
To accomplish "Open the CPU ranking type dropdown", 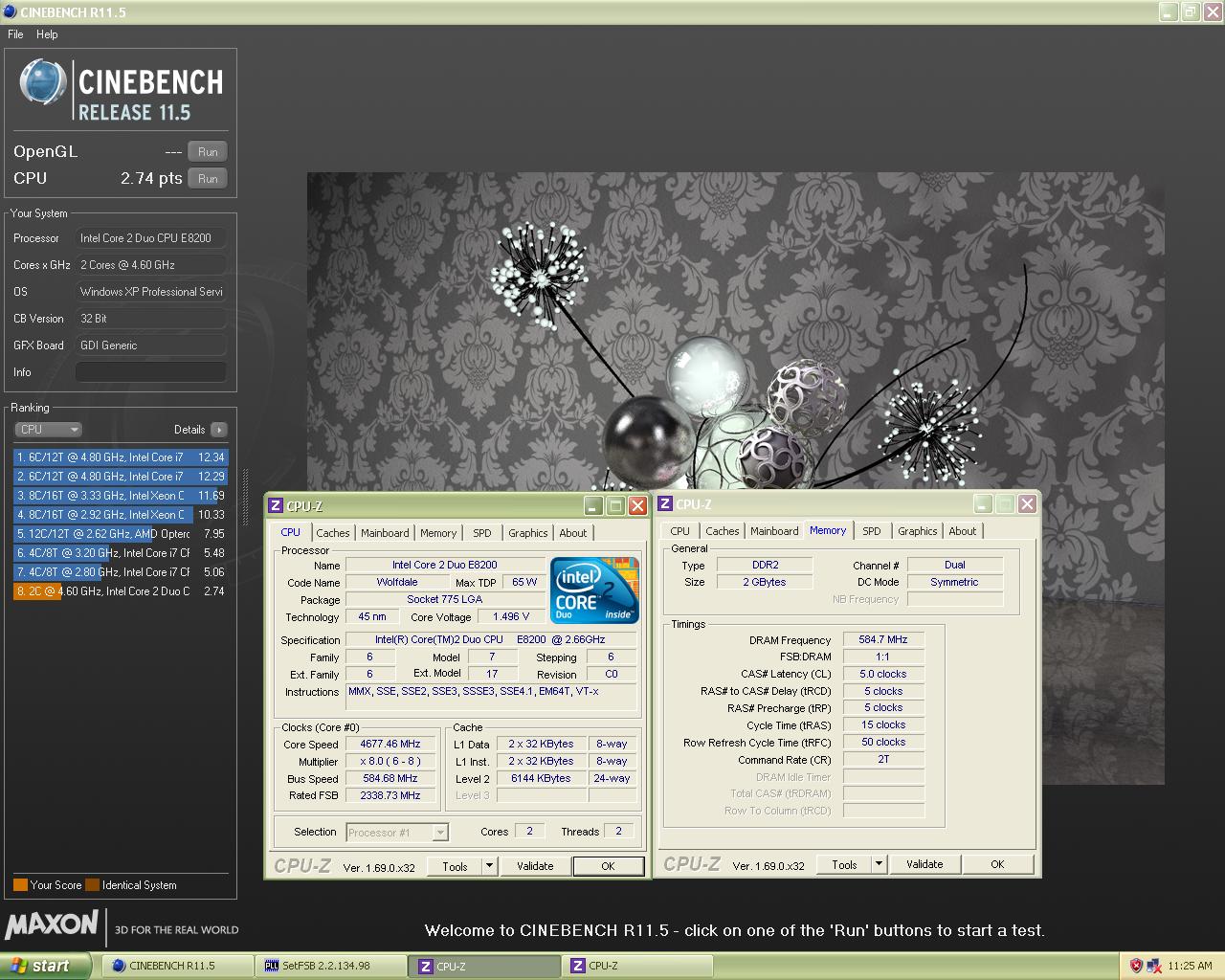I will [49, 430].
